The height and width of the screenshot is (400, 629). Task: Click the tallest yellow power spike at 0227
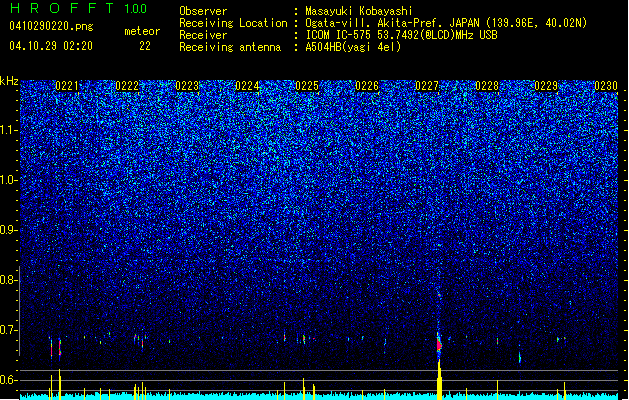point(439,379)
